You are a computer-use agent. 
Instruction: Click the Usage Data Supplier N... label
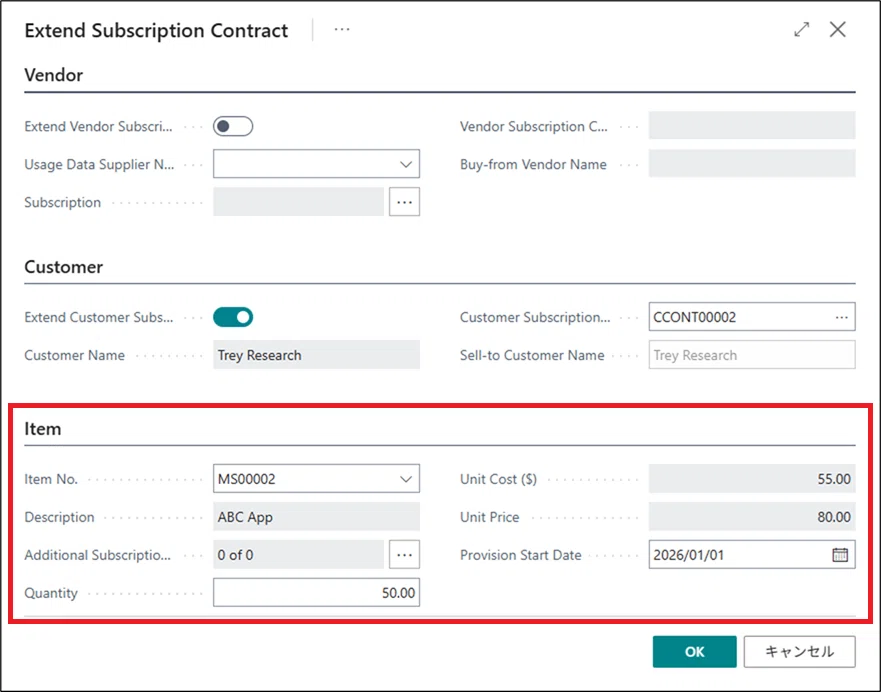[x=99, y=164]
